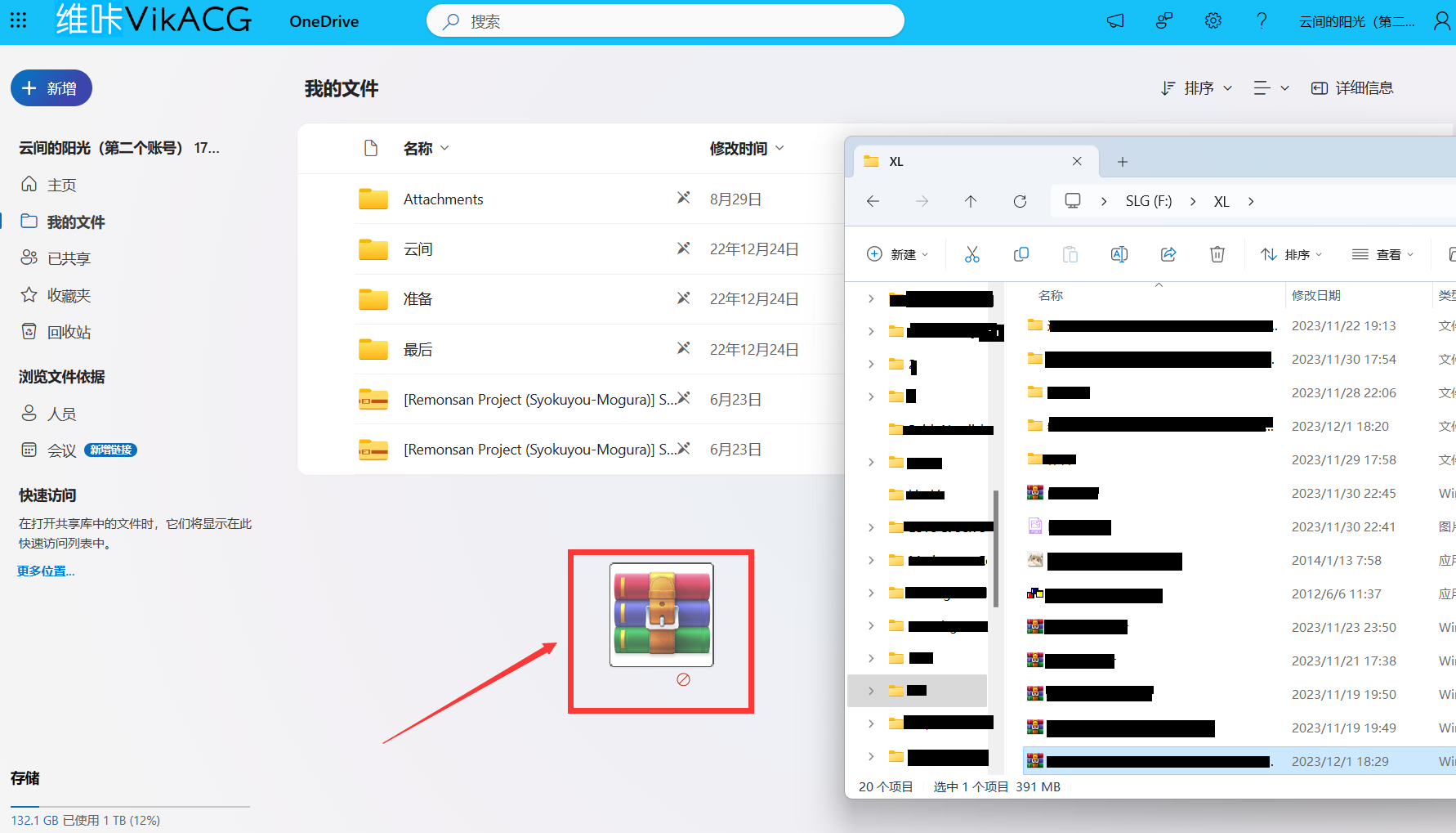Click the 新增 button
Viewport: 1456px width, 833px height.
(x=51, y=88)
